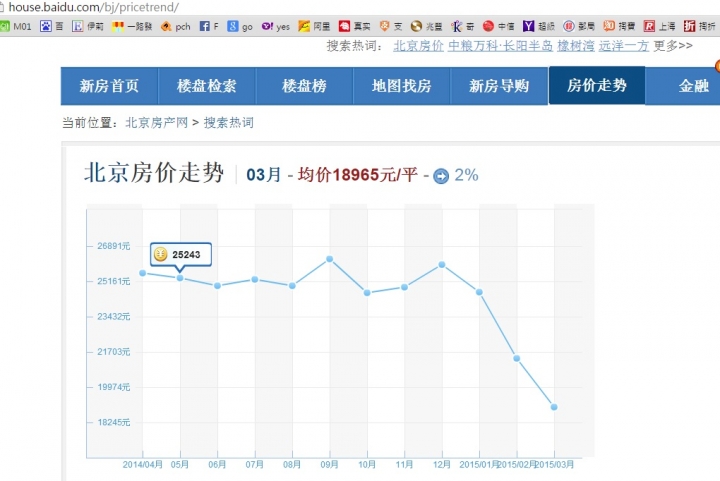
Task: Click the 搜索热词 breadcrumb link
Action: pos(229,123)
